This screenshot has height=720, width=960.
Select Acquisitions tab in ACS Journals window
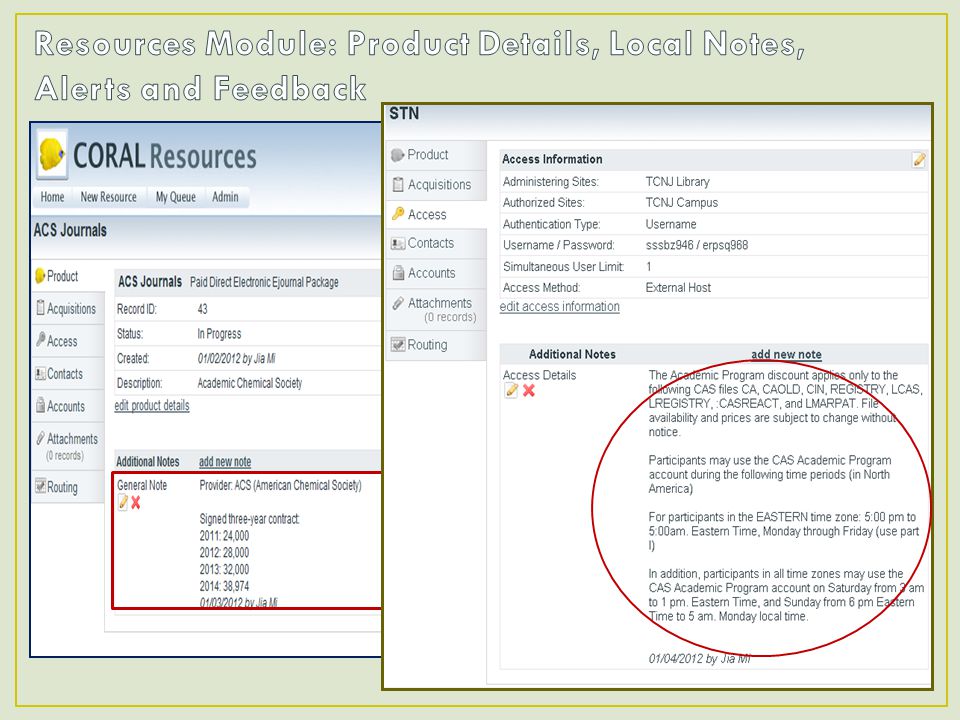[68, 309]
